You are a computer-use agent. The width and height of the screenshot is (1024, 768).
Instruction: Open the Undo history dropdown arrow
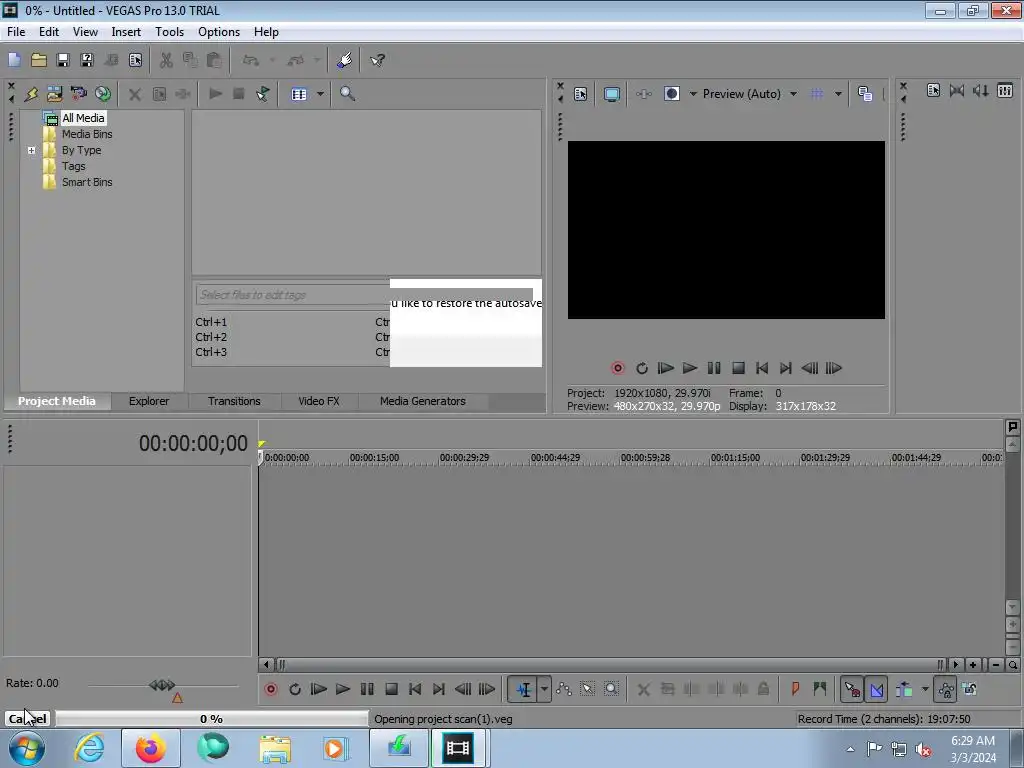272,60
